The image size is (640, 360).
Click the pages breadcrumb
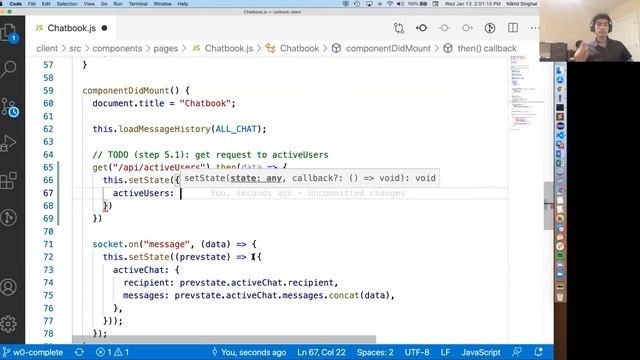[x=165, y=48]
